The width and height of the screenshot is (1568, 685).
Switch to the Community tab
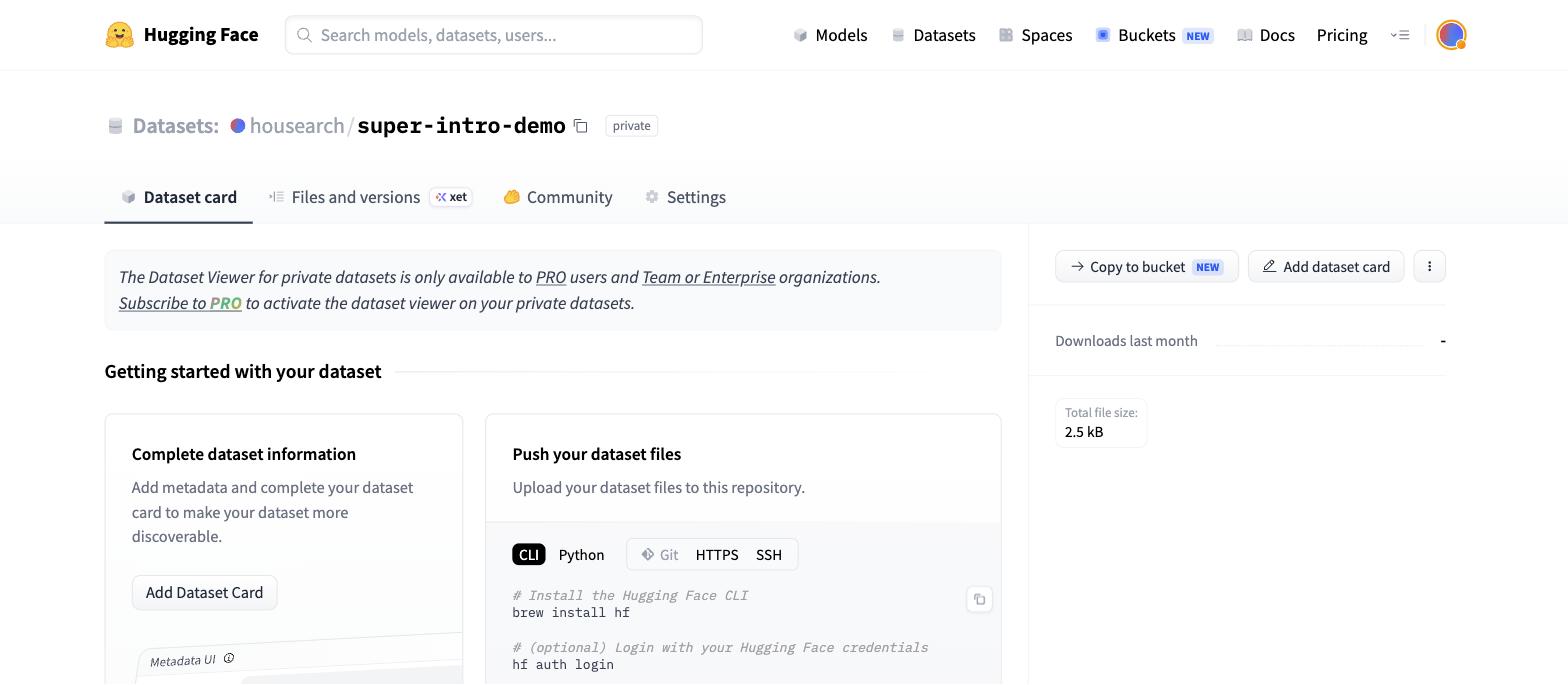click(558, 197)
